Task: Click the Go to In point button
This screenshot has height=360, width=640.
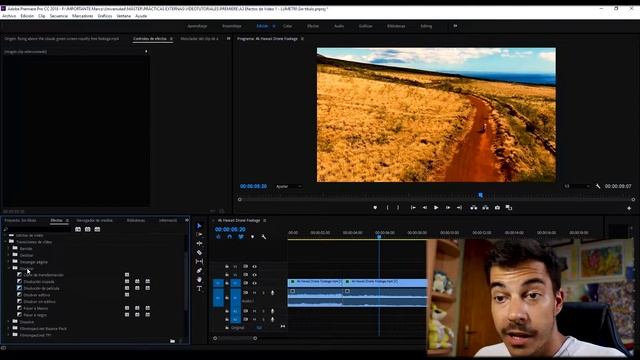Action: click(x=413, y=208)
